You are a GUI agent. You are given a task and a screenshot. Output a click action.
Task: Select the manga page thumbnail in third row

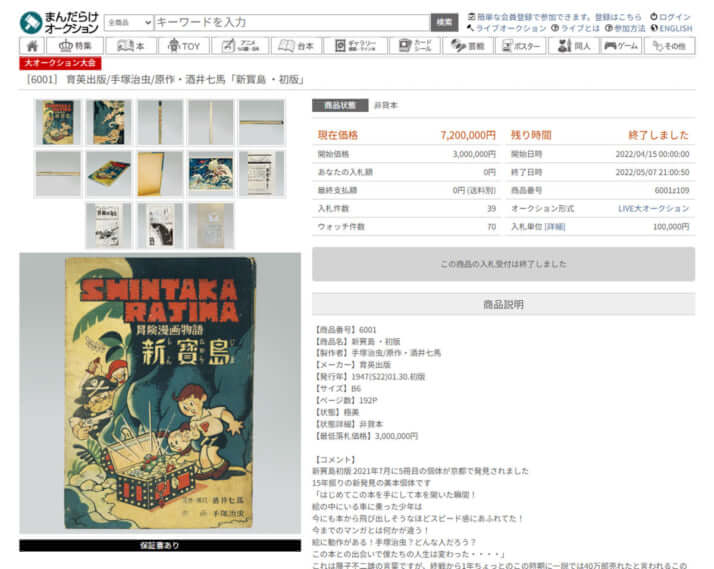(x=160, y=225)
